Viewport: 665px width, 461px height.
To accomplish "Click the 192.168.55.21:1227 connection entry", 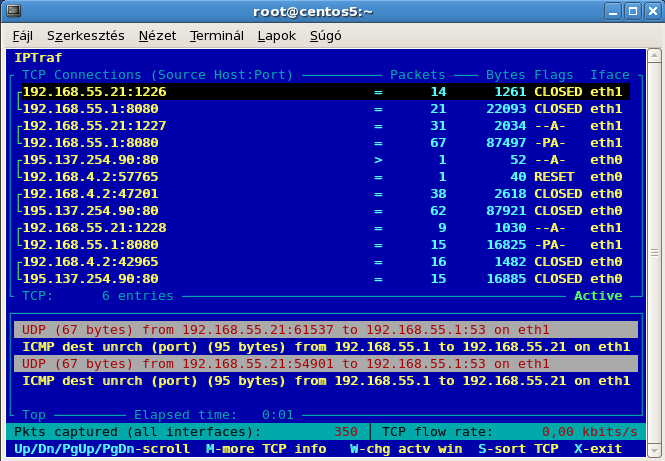I will 94,126.
